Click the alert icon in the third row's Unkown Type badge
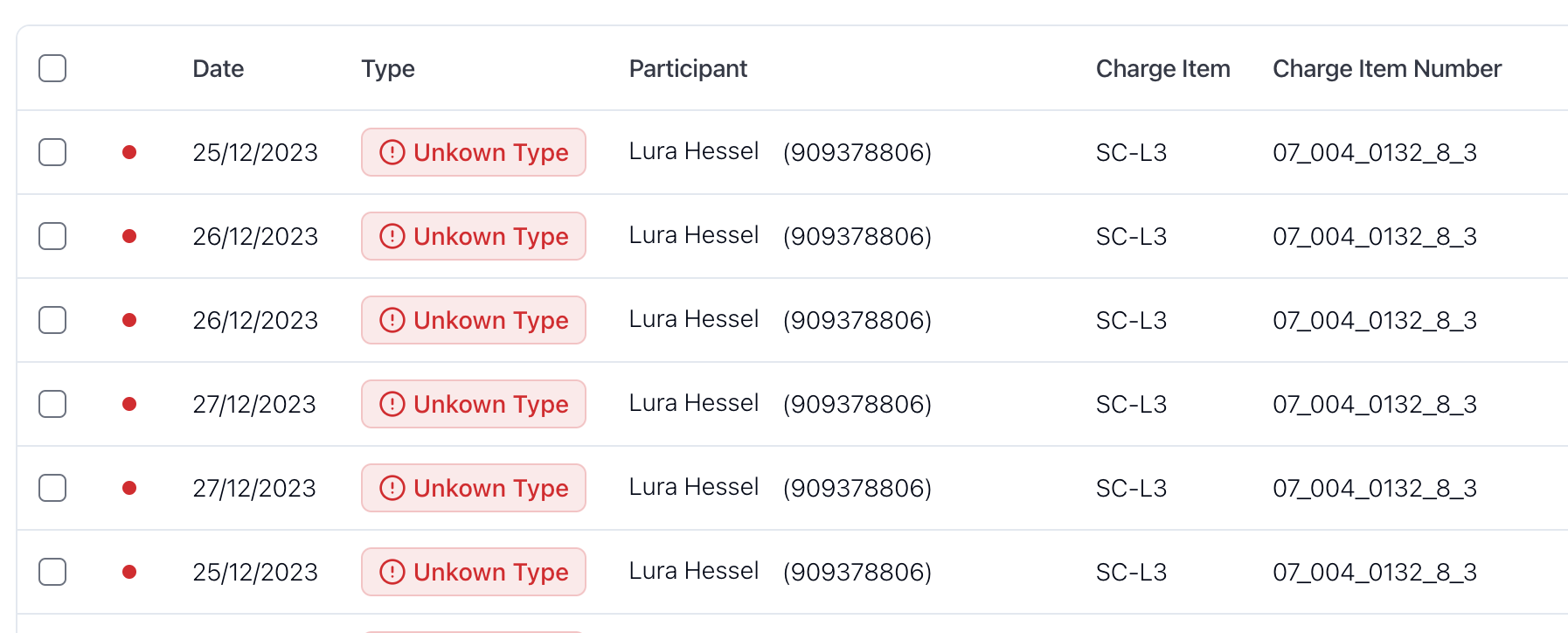 click(392, 320)
